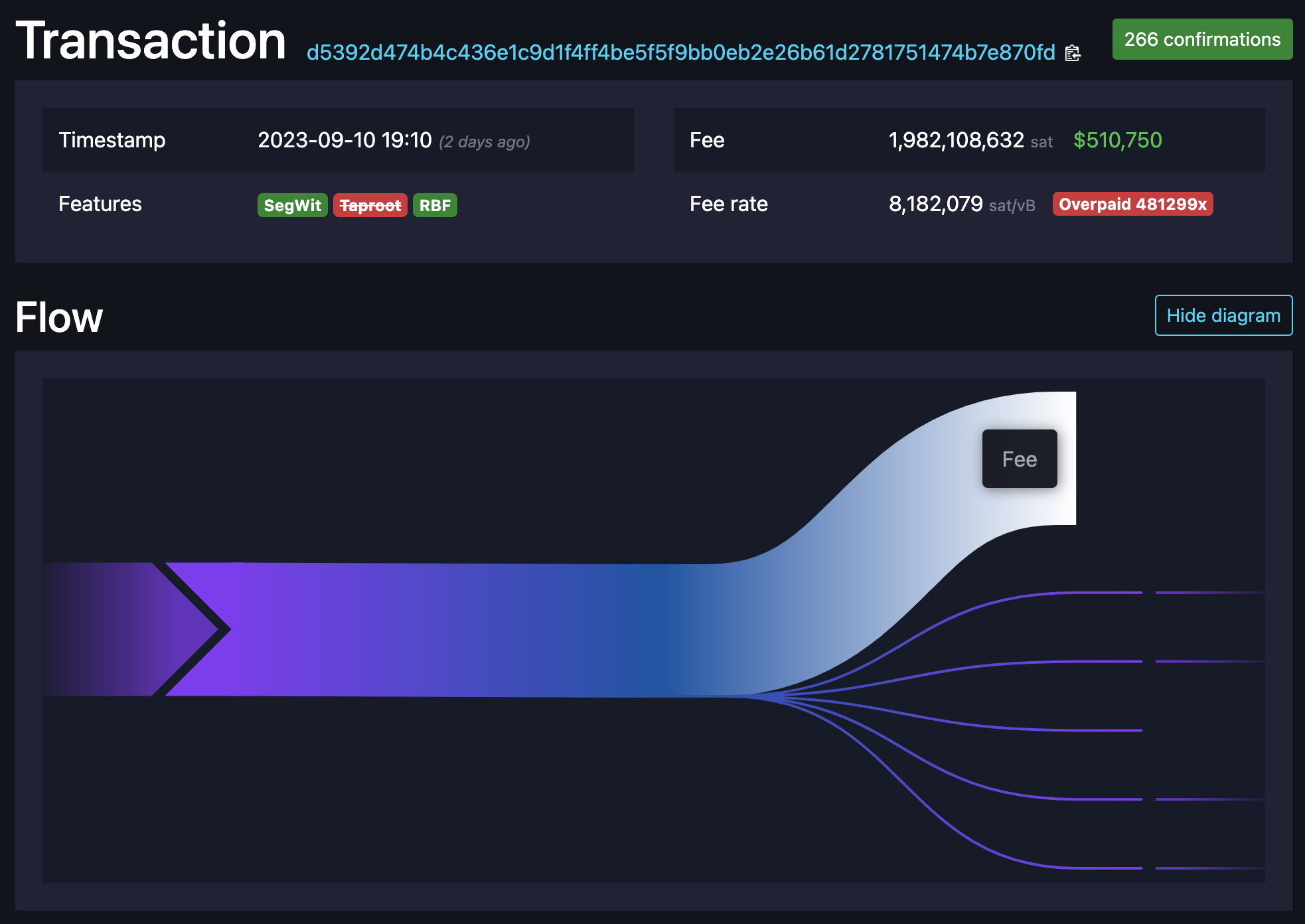Select the topmost thin output line

1095,592
